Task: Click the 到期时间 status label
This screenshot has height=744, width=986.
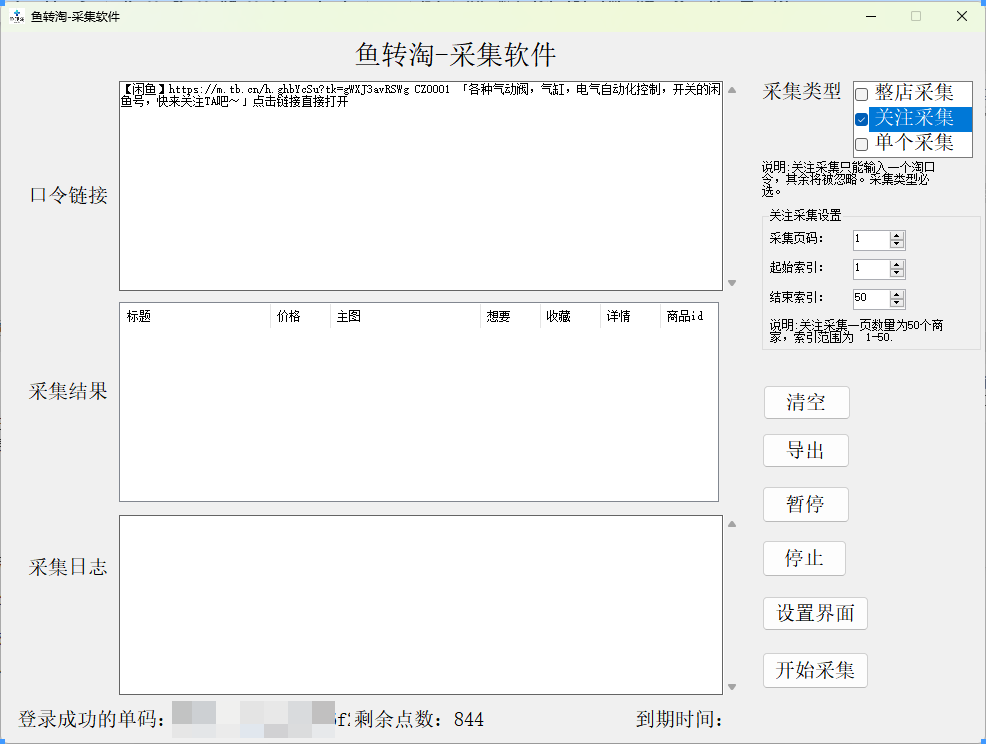Action: [679, 719]
